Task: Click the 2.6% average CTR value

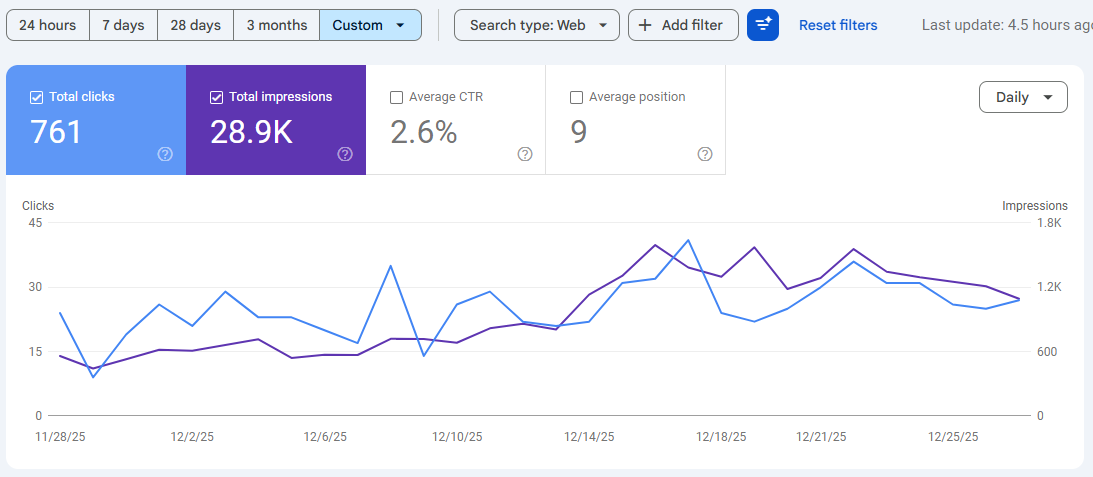Action: (424, 132)
